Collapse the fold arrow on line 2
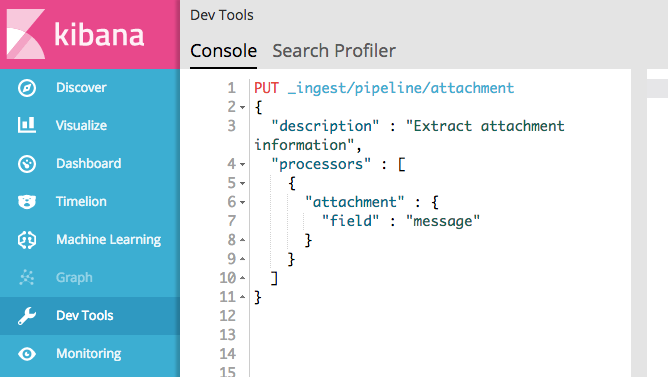This screenshot has width=668, height=377. 242,107
